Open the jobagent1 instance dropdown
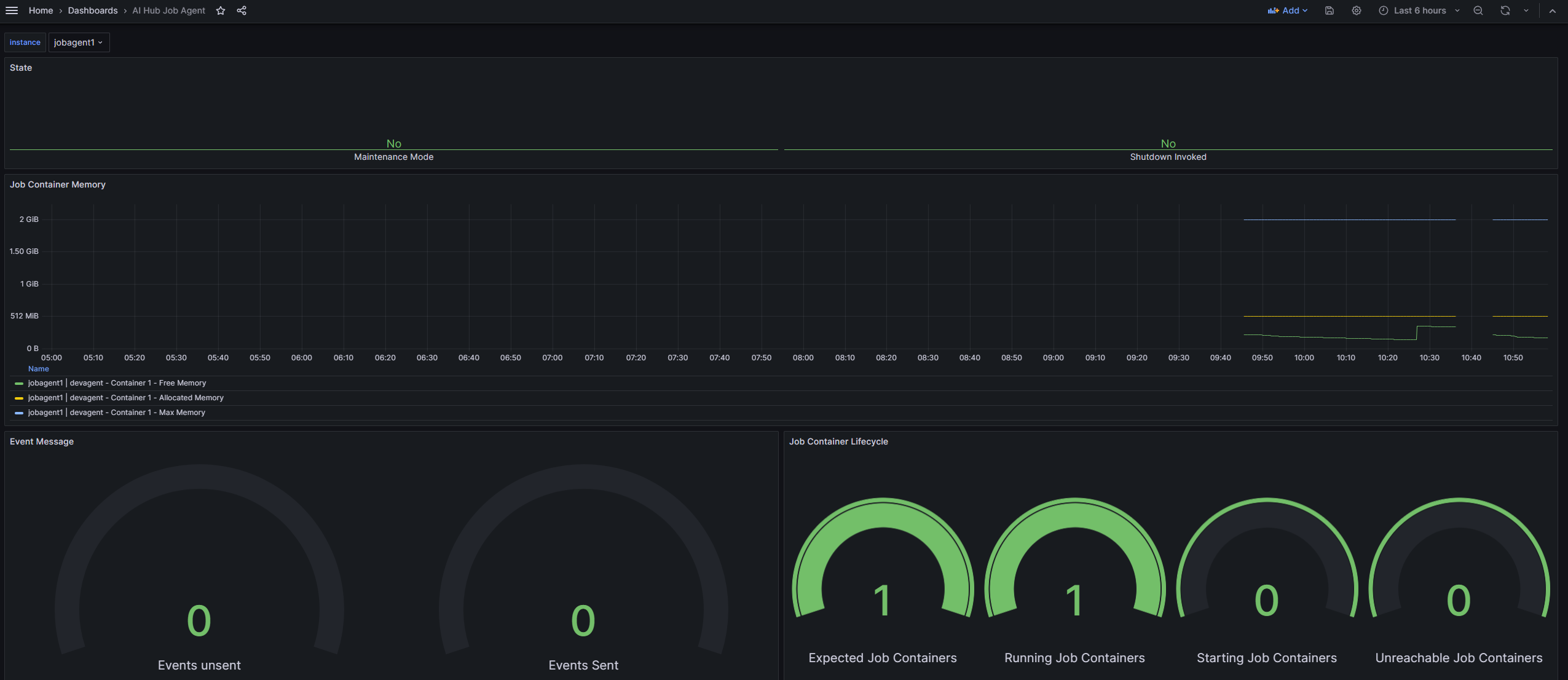This screenshot has height=680, width=1568. coord(79,42)
